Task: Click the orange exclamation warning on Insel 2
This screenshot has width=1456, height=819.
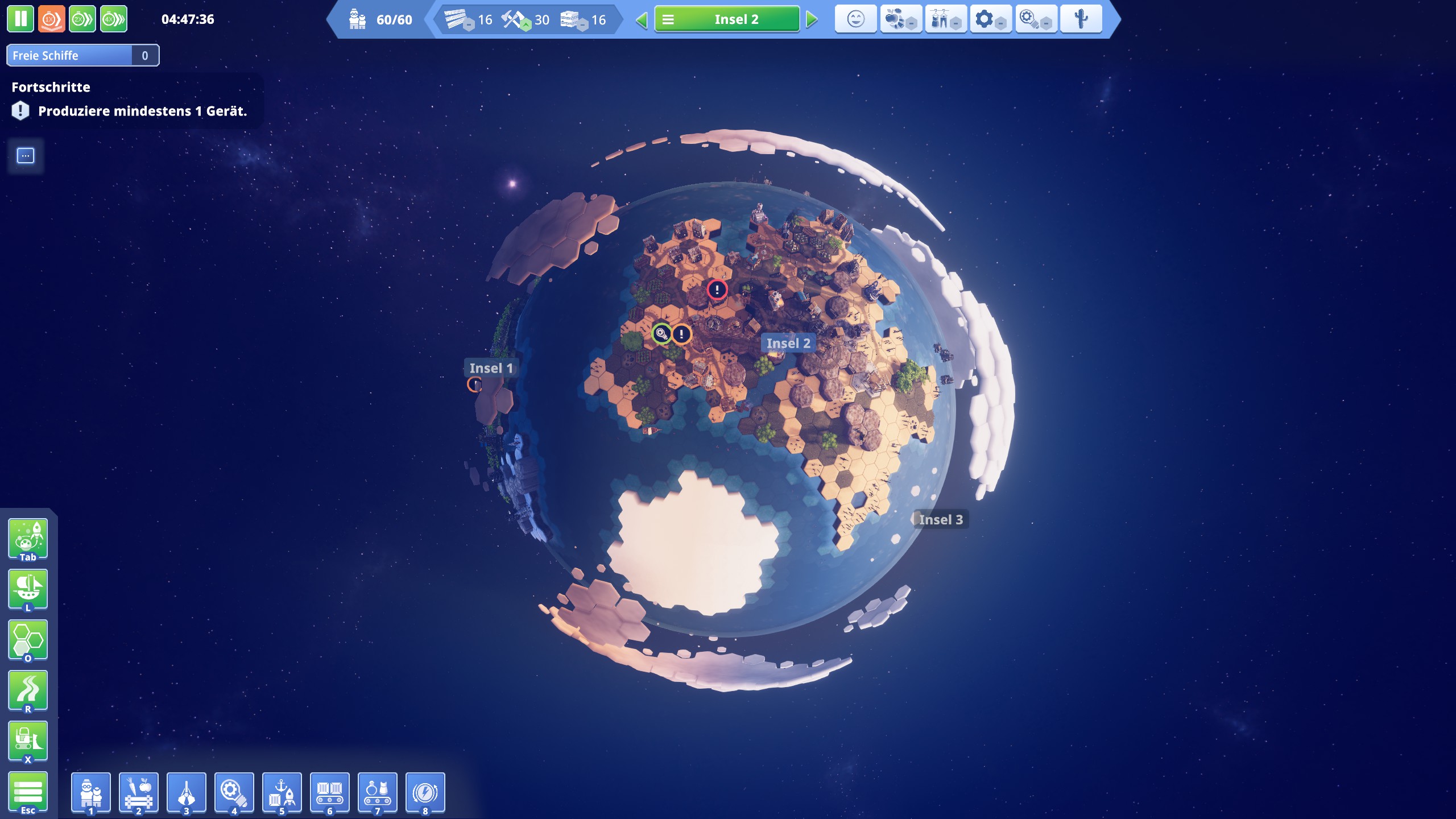Action: (681, 334)
